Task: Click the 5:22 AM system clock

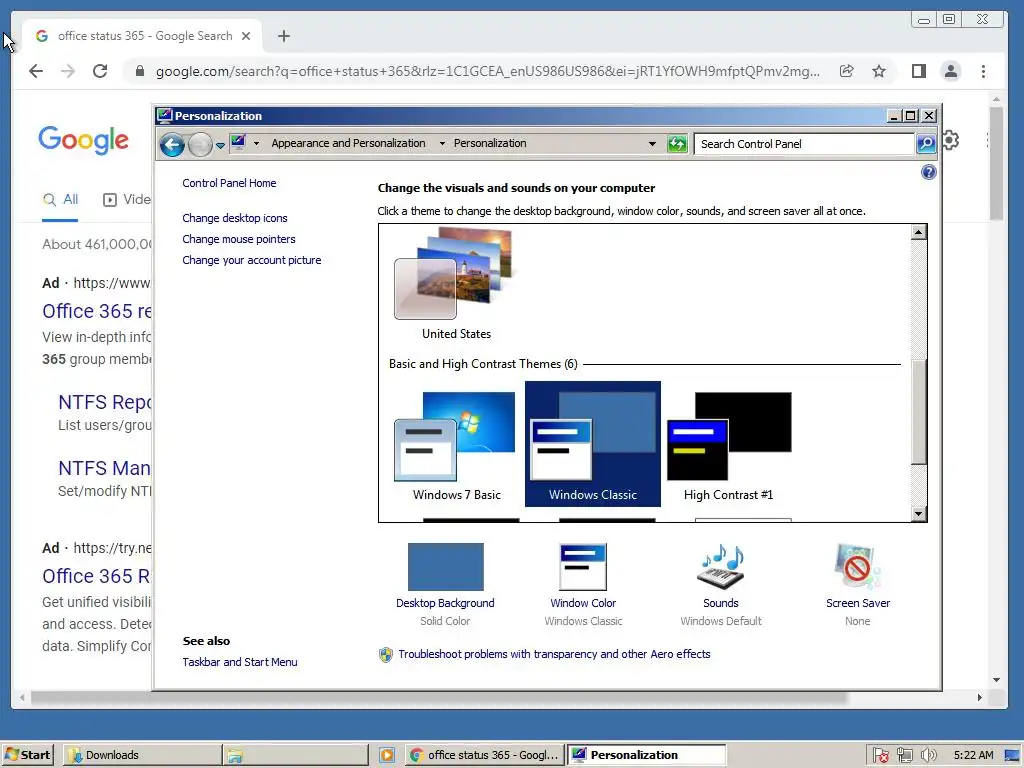Action: point(973,756)
